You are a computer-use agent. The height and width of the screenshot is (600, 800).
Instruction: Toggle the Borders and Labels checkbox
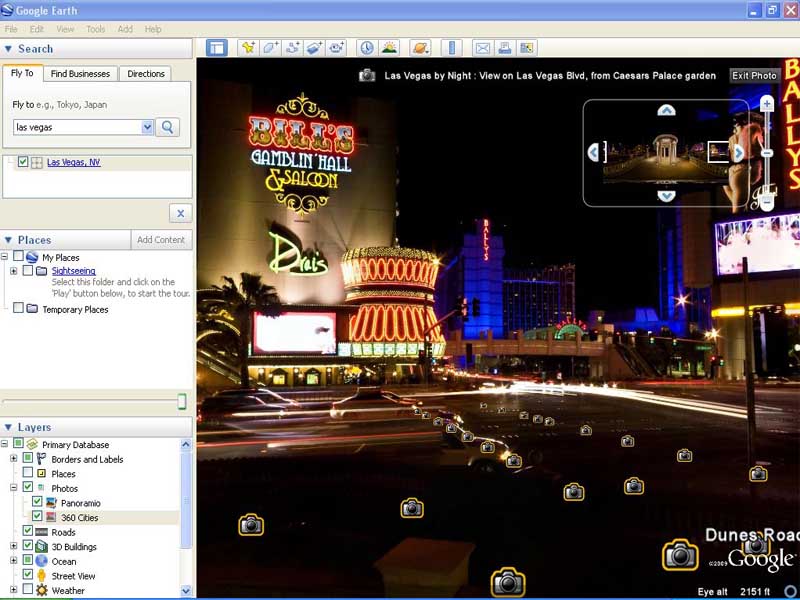(x=28, y=458)
